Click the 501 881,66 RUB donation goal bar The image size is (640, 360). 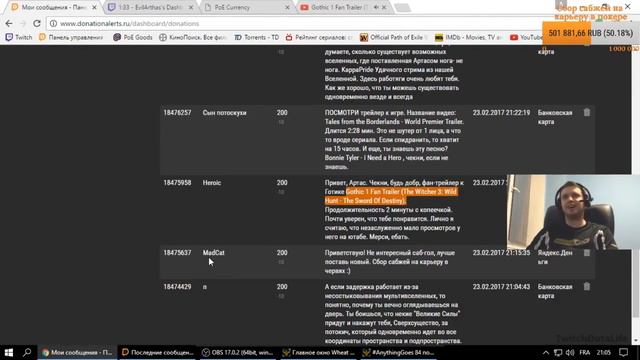[590, 33]
